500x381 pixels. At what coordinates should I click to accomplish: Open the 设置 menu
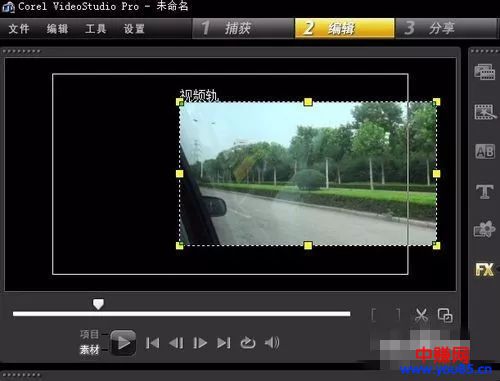coord(134,29)
